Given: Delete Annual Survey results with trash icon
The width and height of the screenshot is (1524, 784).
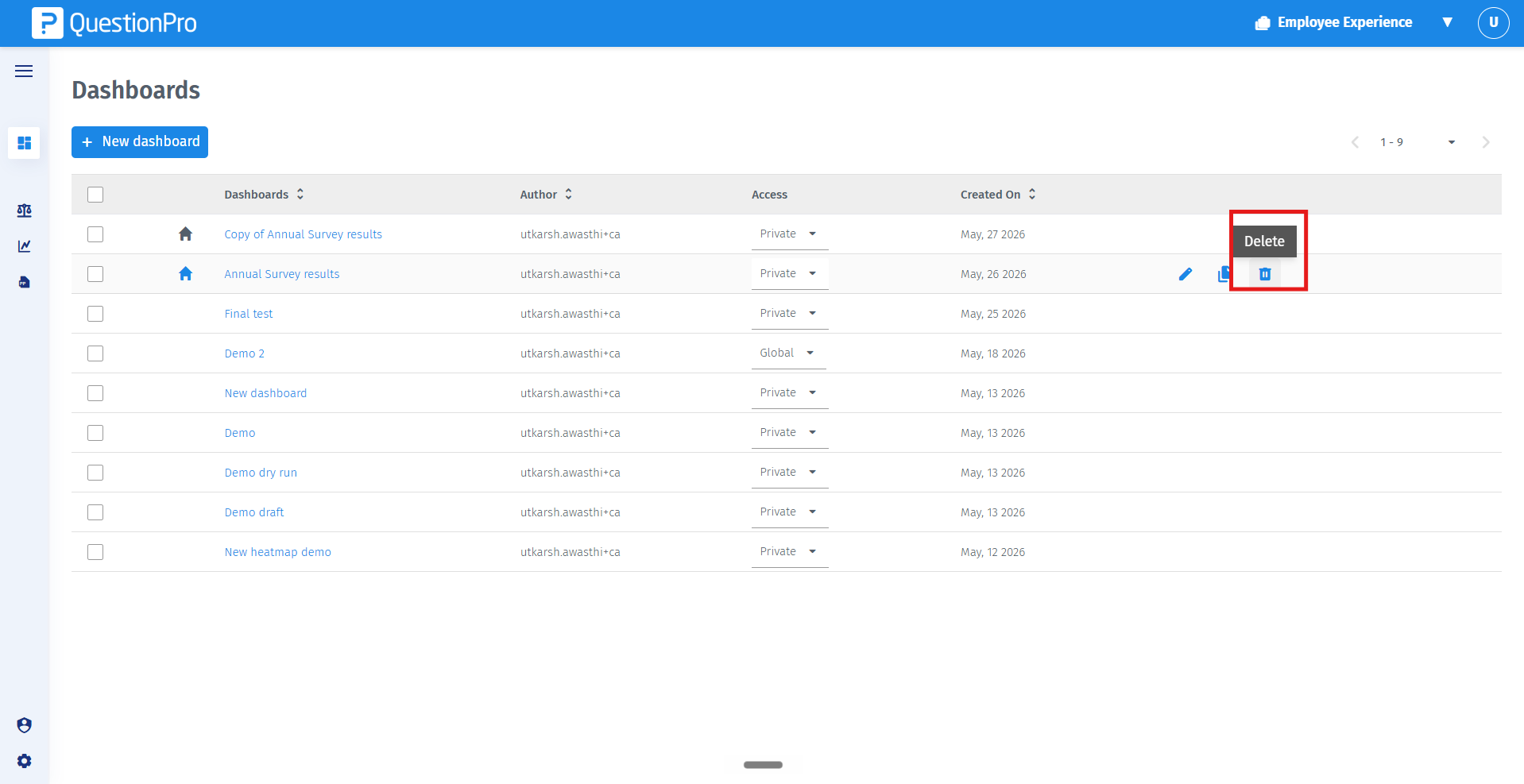Looking at the screenshot, I should 1265,274.
